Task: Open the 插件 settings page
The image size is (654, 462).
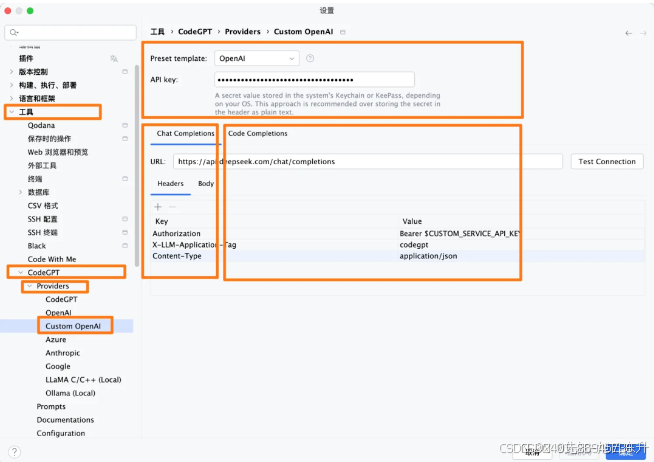Action: coord(26,58)
